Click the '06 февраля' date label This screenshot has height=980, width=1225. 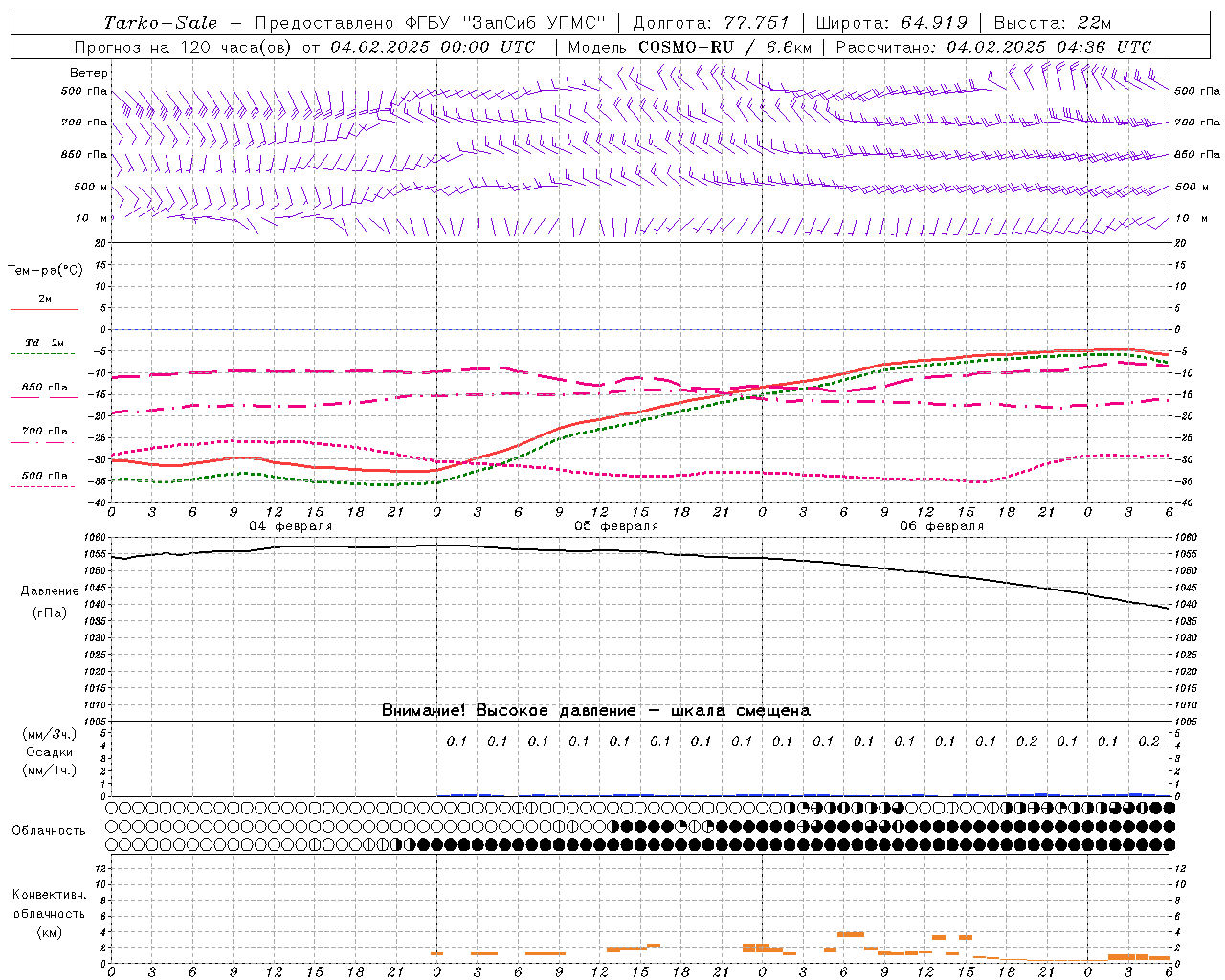click(x=942, y=526)
